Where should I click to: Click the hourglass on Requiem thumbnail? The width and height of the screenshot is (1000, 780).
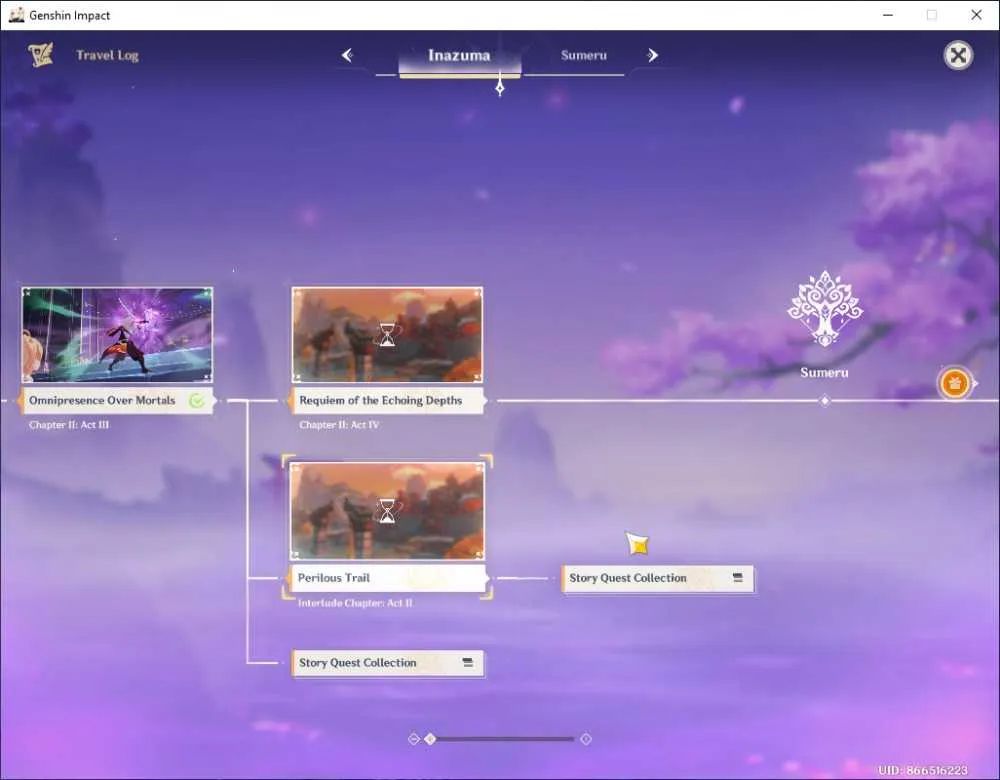pyautogui.click(x=387, y=334)
